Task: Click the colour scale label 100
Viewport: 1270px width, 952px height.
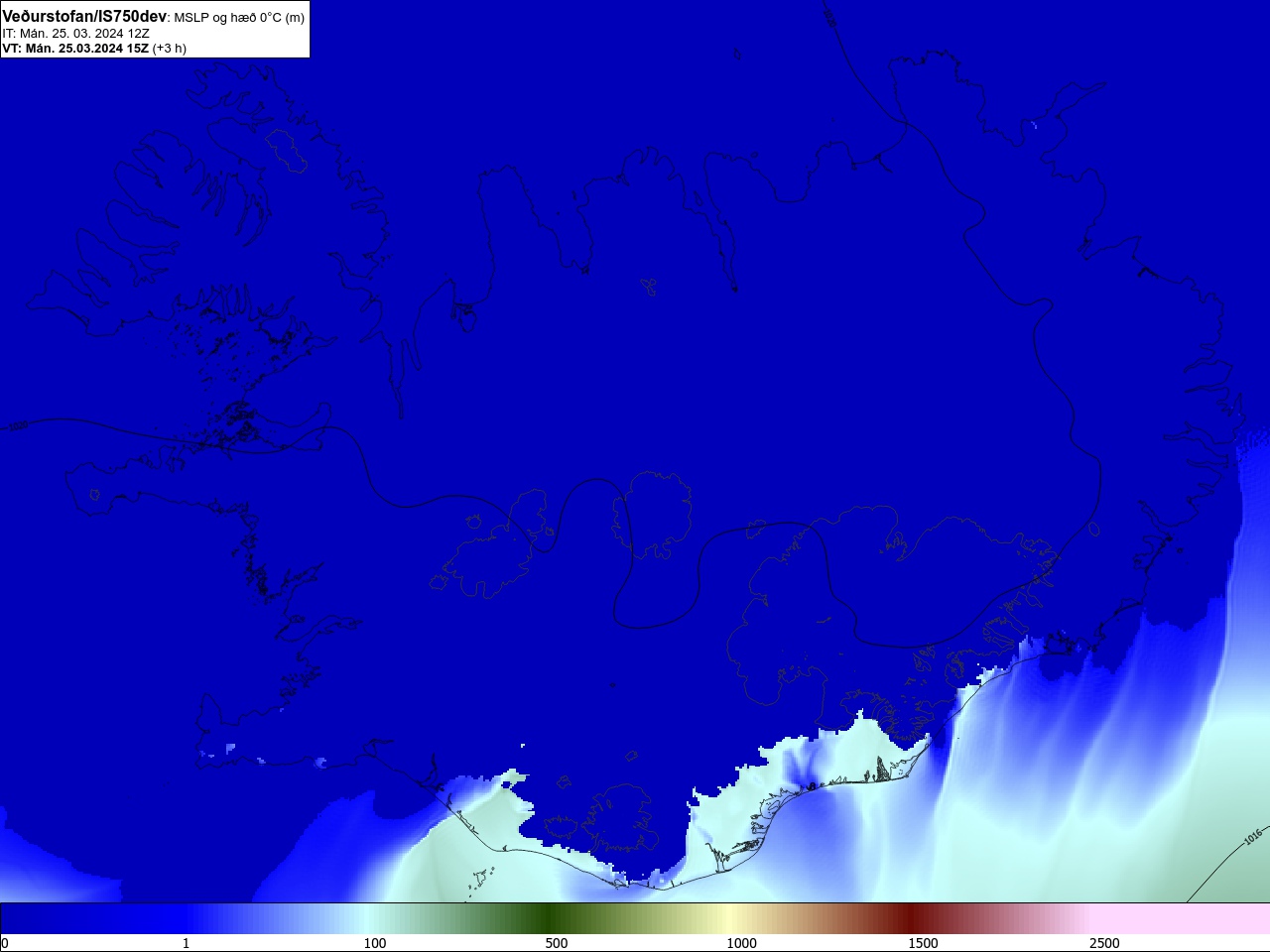Action: click(x=375, y=943)
